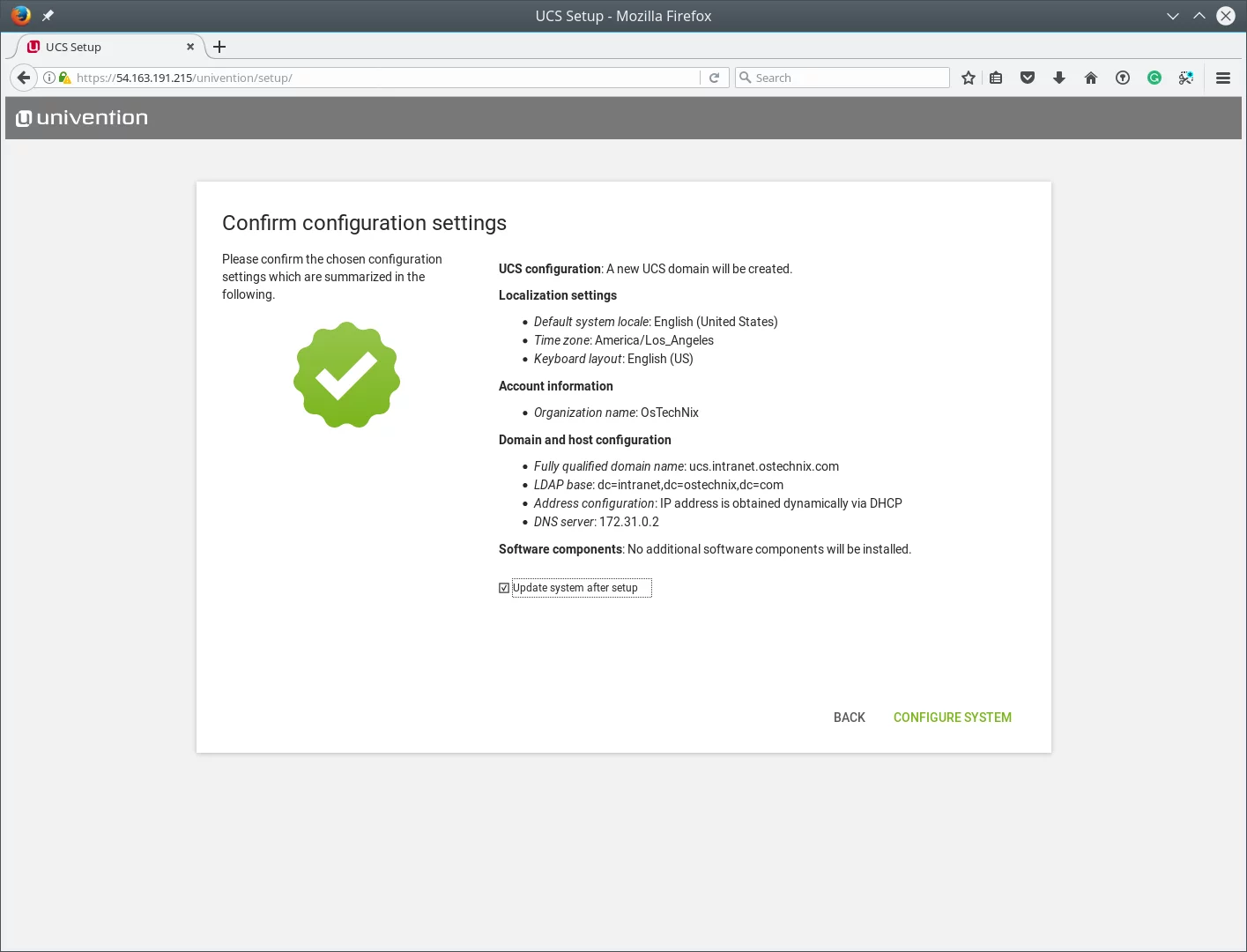Image resolution: width=1247 pixels, height=952 pixels.
Task: Uncheck Update system after setup checkbox
Action: (504, 588)
